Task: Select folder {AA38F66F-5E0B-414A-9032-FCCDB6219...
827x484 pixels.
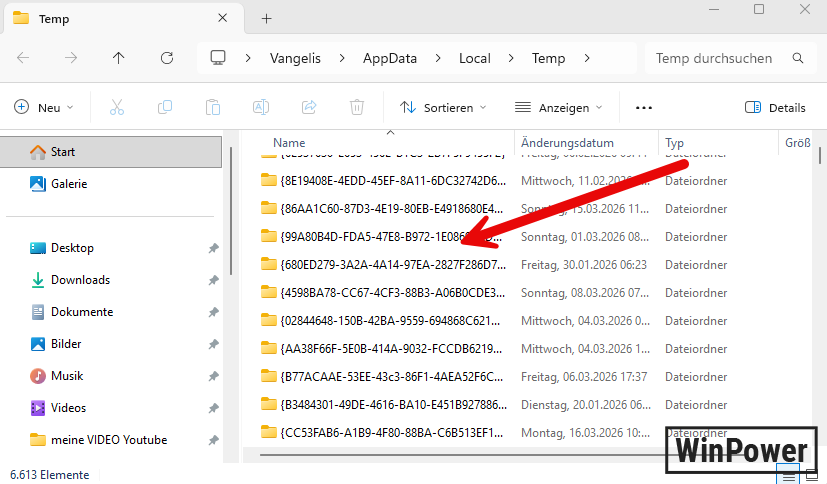Action: click(x=391, y=349)
